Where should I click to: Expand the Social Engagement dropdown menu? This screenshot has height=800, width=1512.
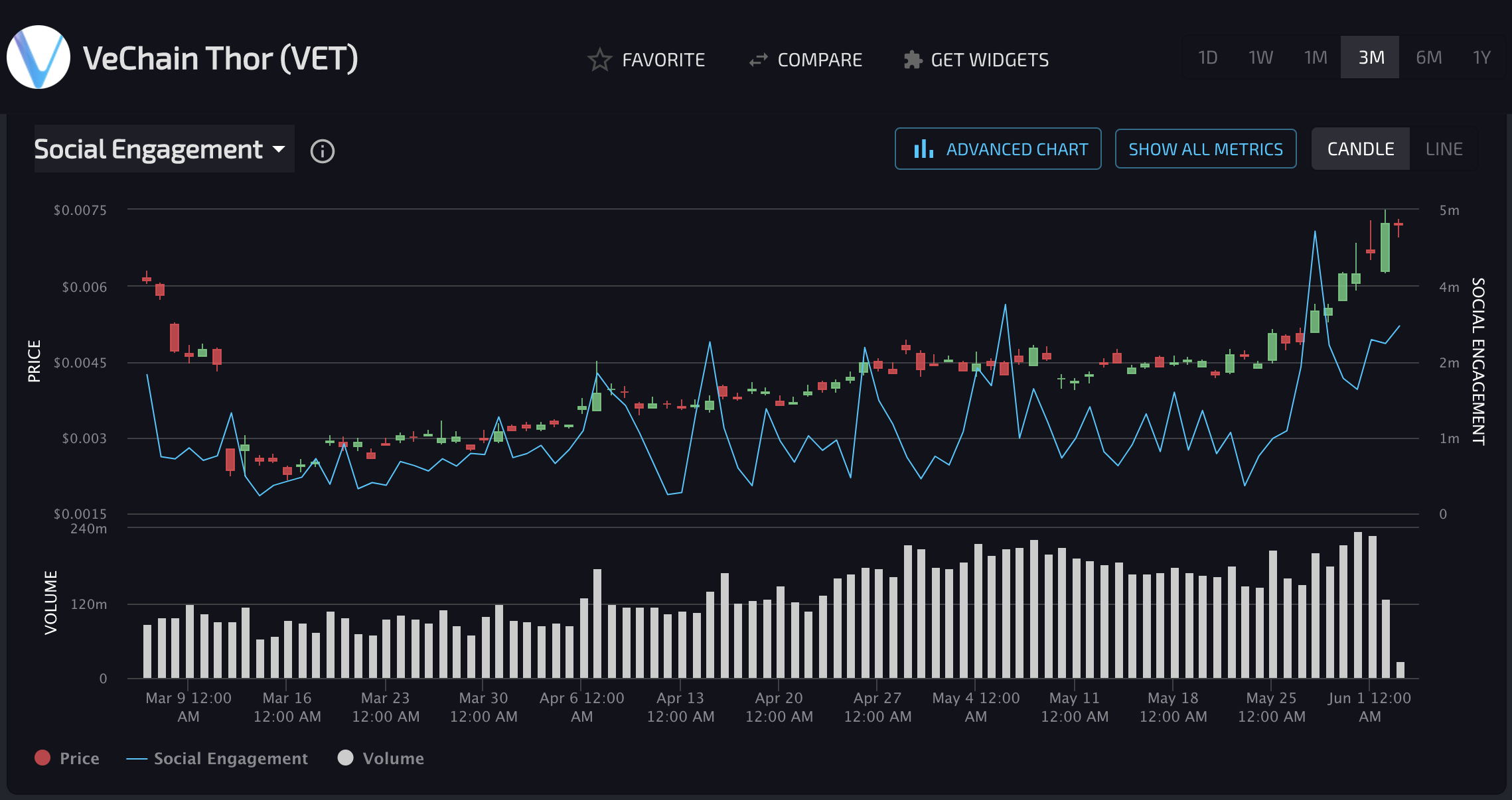point(160,149)
